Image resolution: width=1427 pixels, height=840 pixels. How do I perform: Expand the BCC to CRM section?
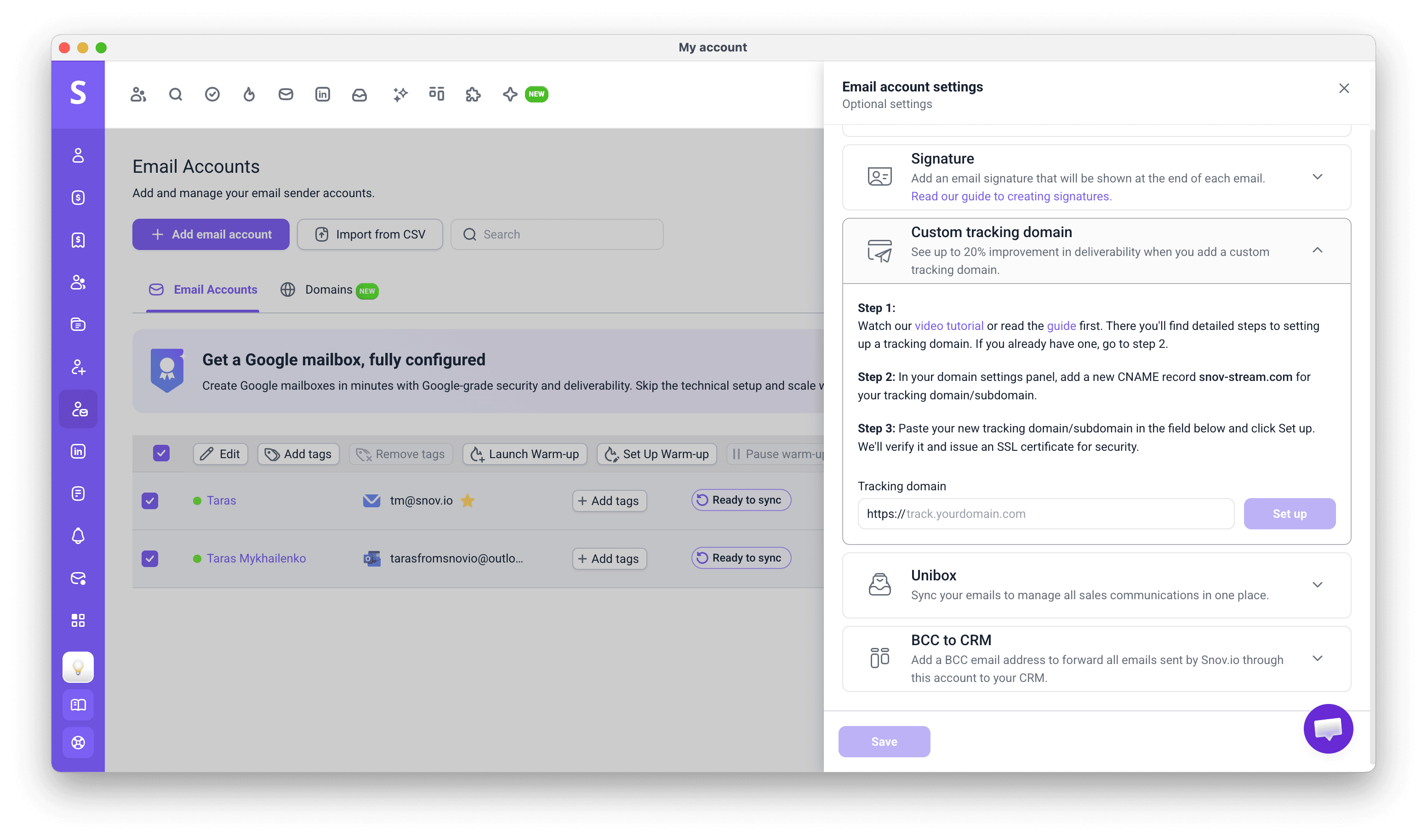coord(1318,658)
